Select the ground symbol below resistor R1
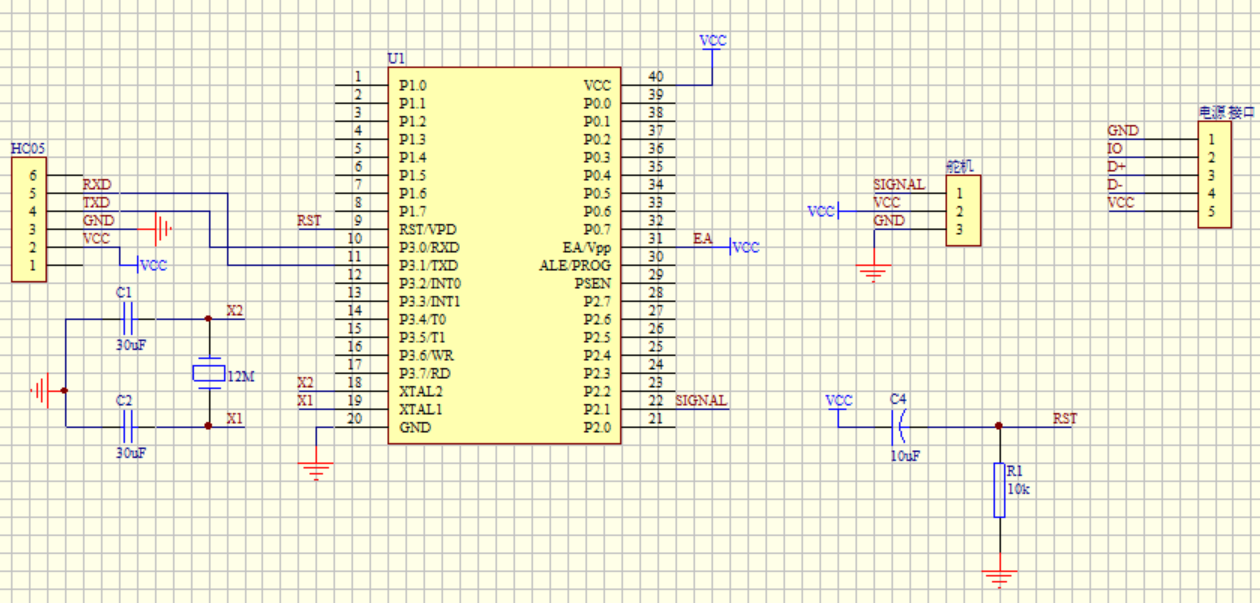This screenshot has height=603, width=1260. click(999, 578)
